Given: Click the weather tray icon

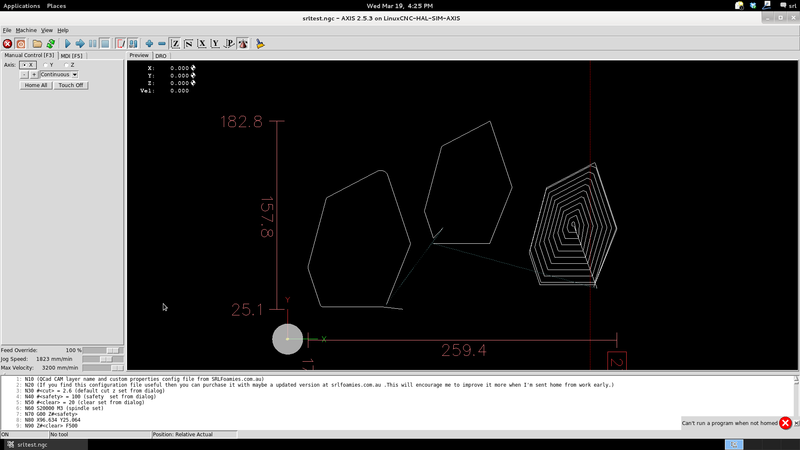Looking at the screenshot, I should pos(739,6).
